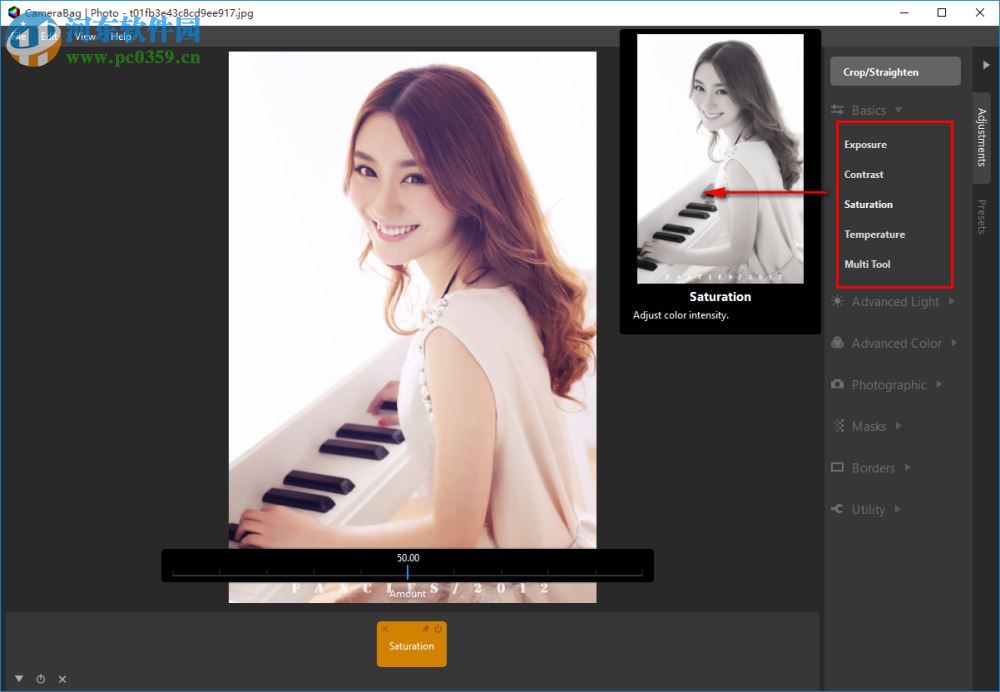Click the Advanced Light sun icon
Image resolution: width=1000 pixels, height=692 pixels.
(x=837, y=301)
